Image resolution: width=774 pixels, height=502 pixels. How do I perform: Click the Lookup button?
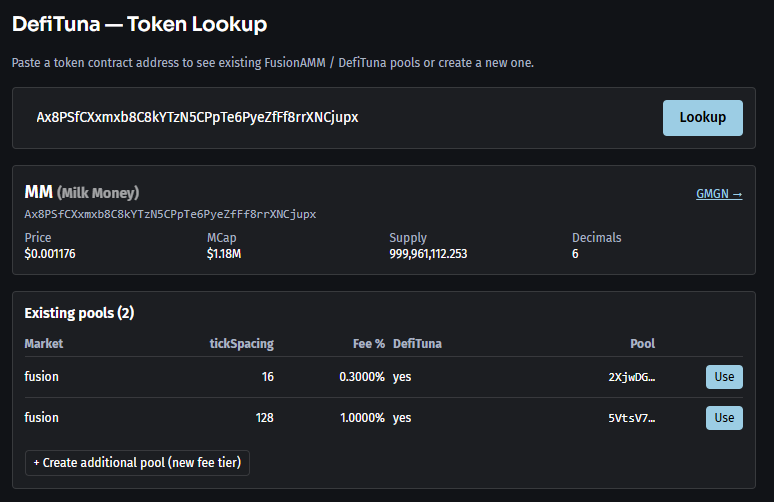(702, 118)
